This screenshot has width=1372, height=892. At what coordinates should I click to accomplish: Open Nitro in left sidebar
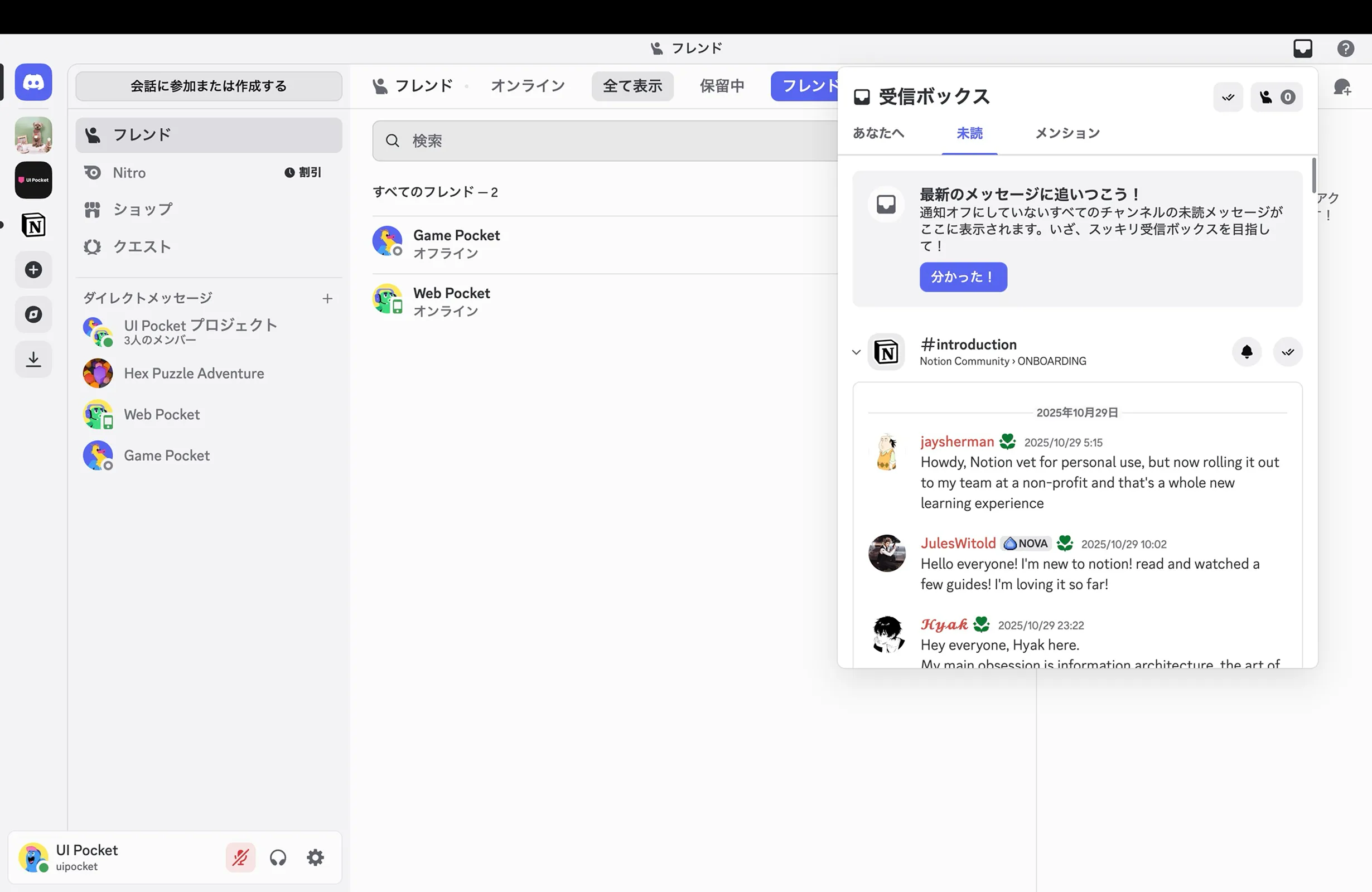(209, 173)
